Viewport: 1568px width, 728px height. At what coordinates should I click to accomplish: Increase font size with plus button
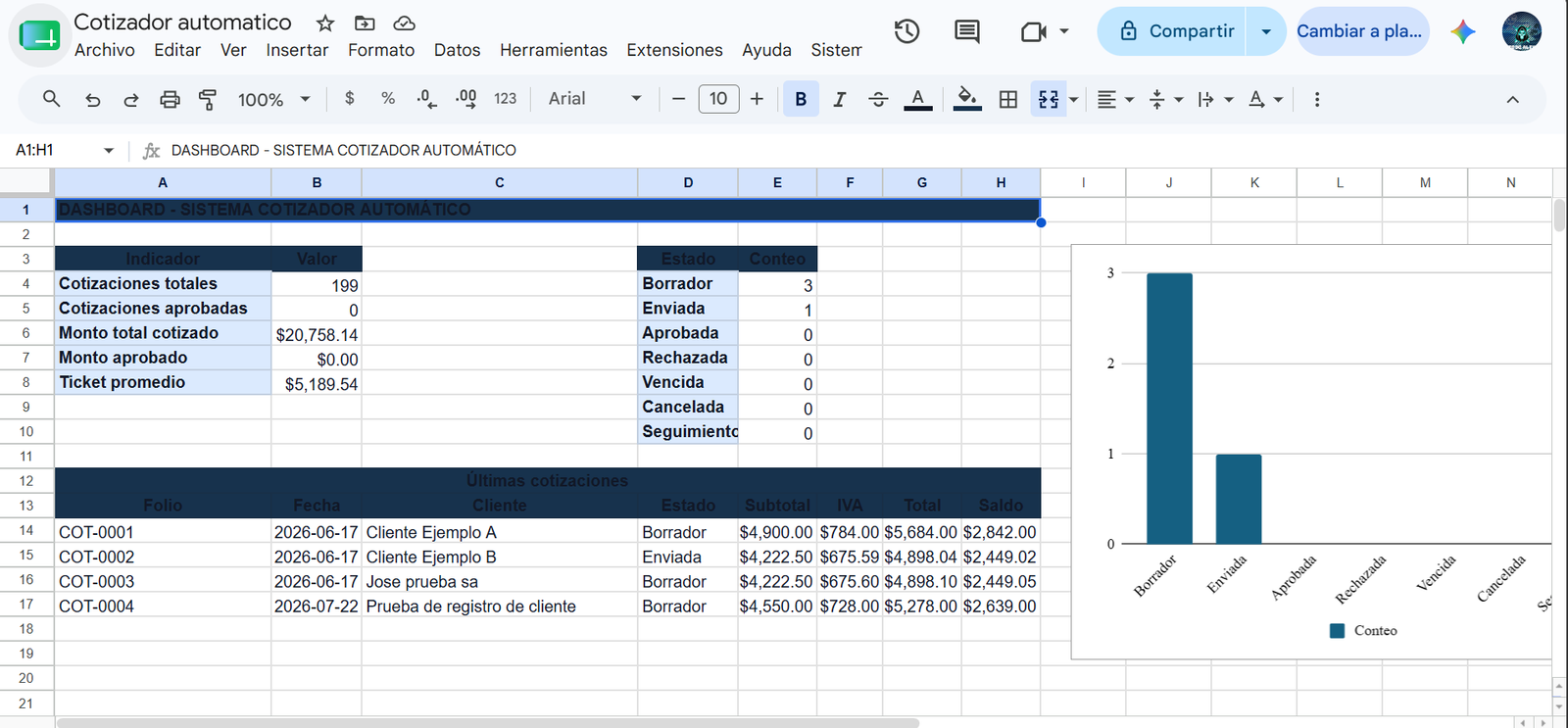[757, 99]
